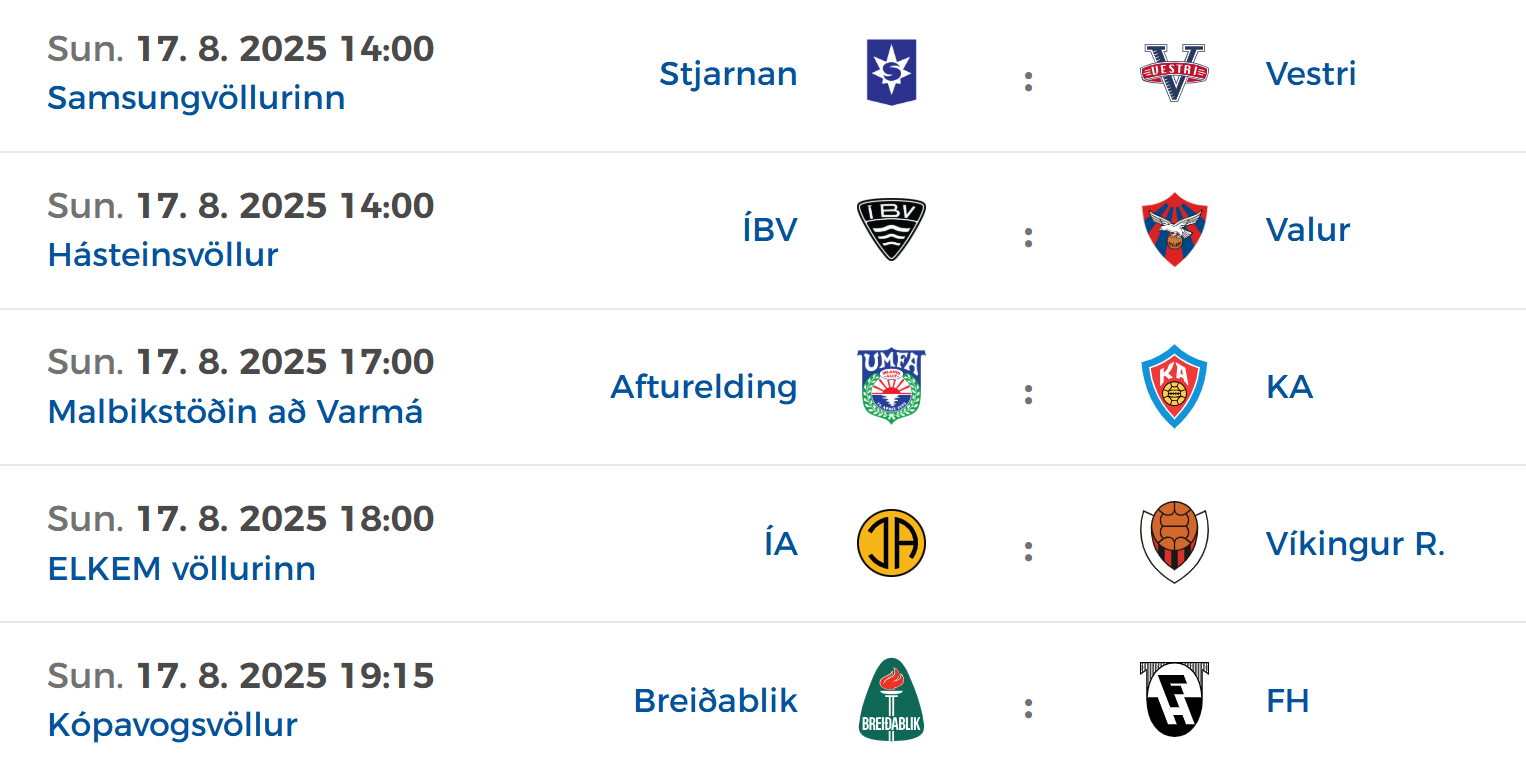Visit the Kópavogsvöllur venue page
The height and width of the screenshot is (770, 1526).
click(x=172, y=725)
